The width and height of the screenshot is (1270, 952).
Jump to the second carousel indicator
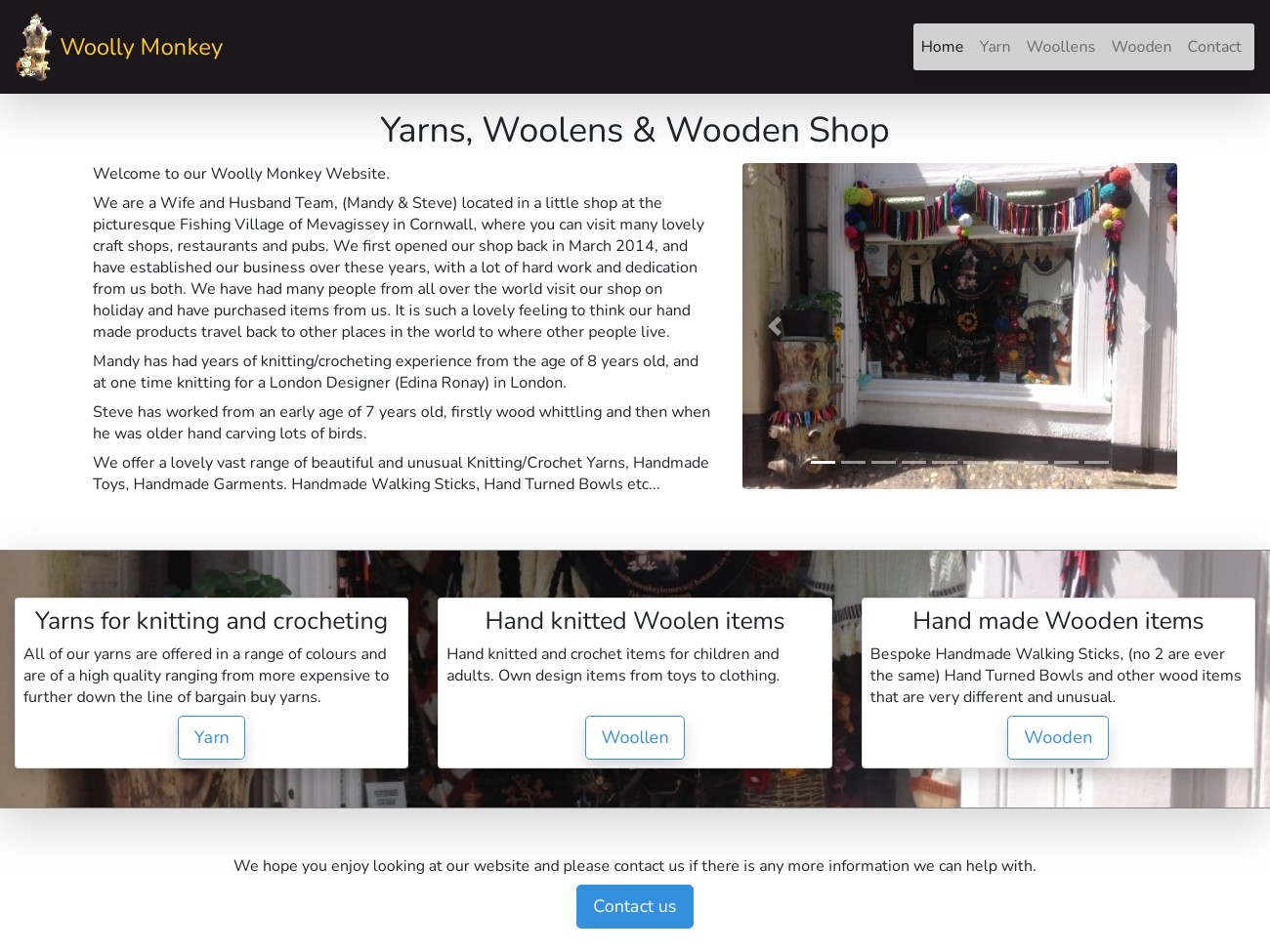point(853,462)
